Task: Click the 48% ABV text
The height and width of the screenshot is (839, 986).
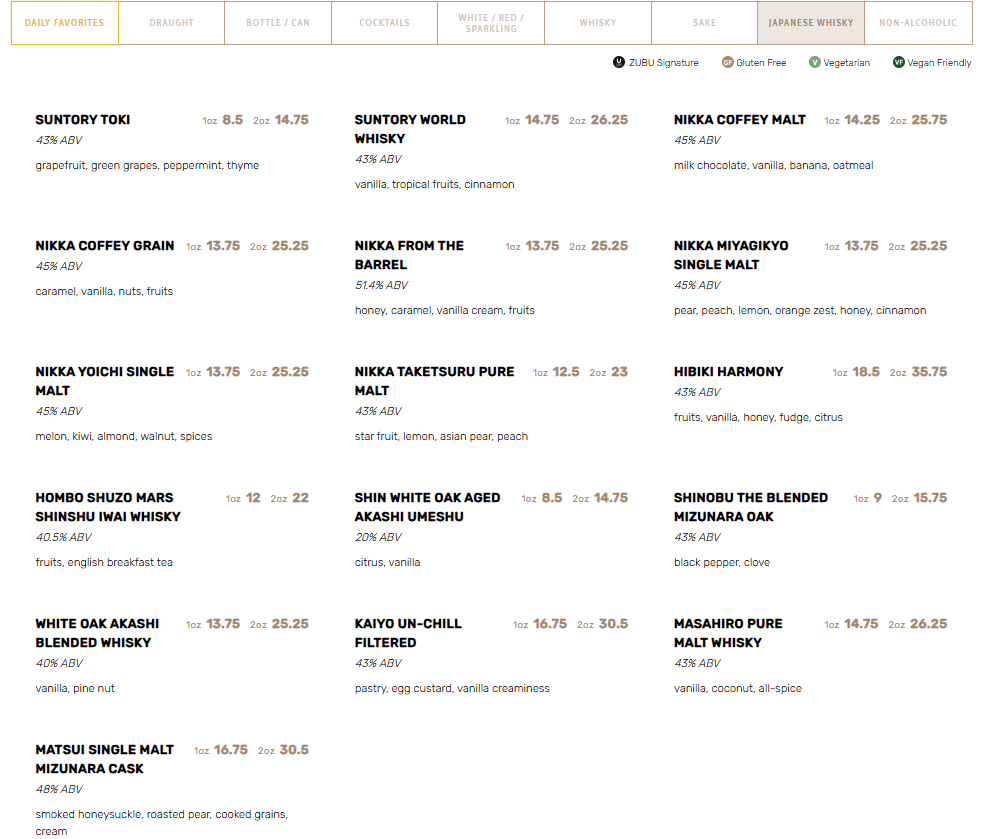Action: coord(59,789)
